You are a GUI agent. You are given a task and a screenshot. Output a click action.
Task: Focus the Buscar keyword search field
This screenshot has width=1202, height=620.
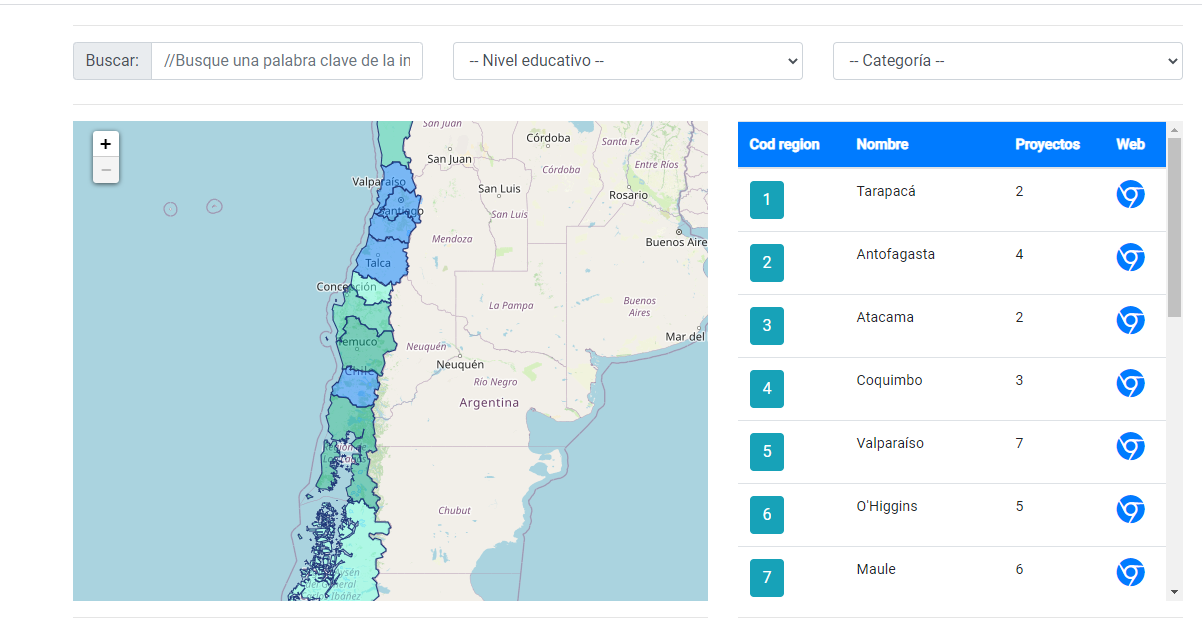(x=287, y=61)
